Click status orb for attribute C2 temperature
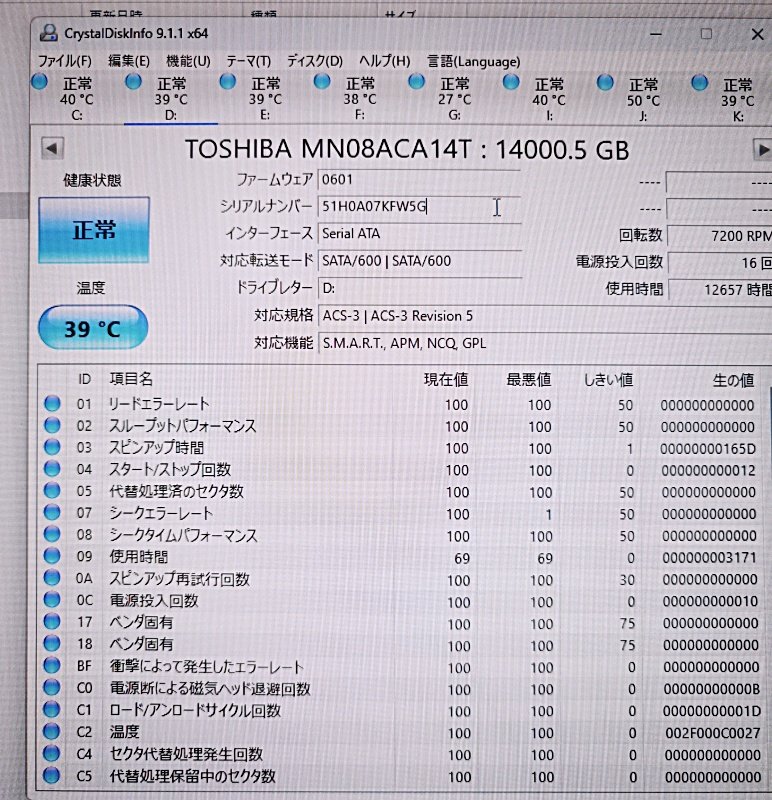 pyautogui.click(x=52, y=733)
